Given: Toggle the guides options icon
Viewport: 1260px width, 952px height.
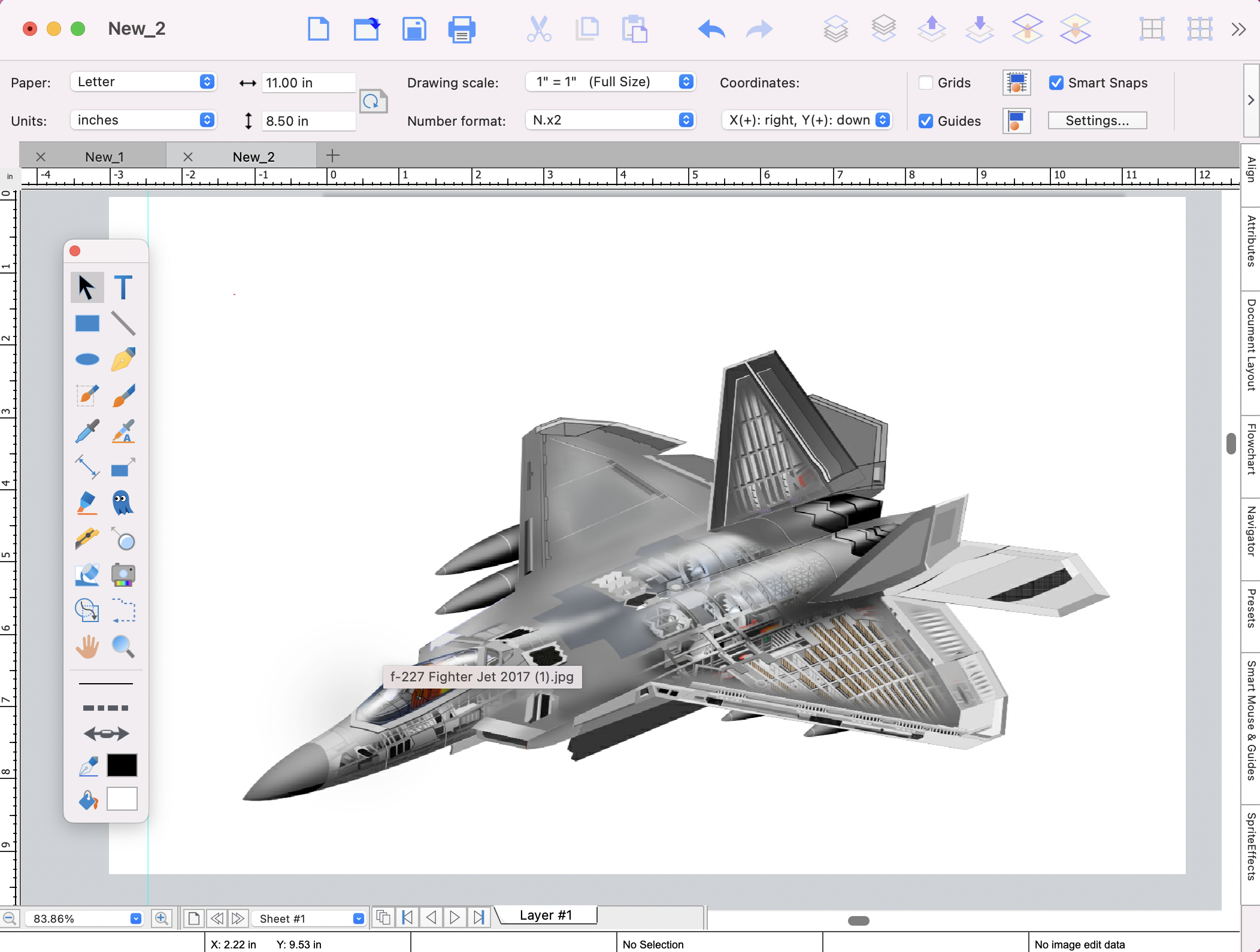Looking at the screenshot, I should (1016, 121).
